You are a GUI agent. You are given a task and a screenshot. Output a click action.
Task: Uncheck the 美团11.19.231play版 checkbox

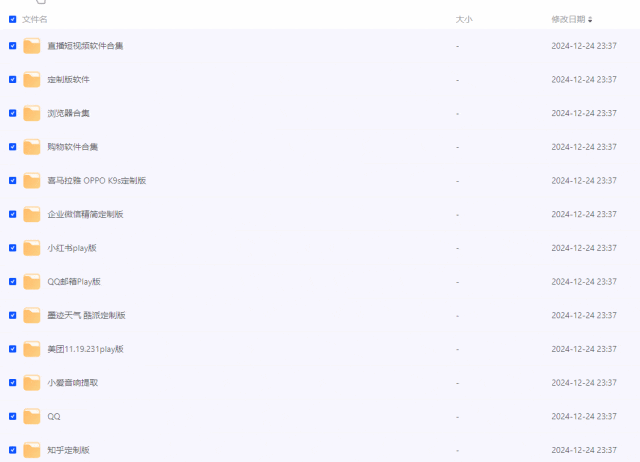pos(13,349)
